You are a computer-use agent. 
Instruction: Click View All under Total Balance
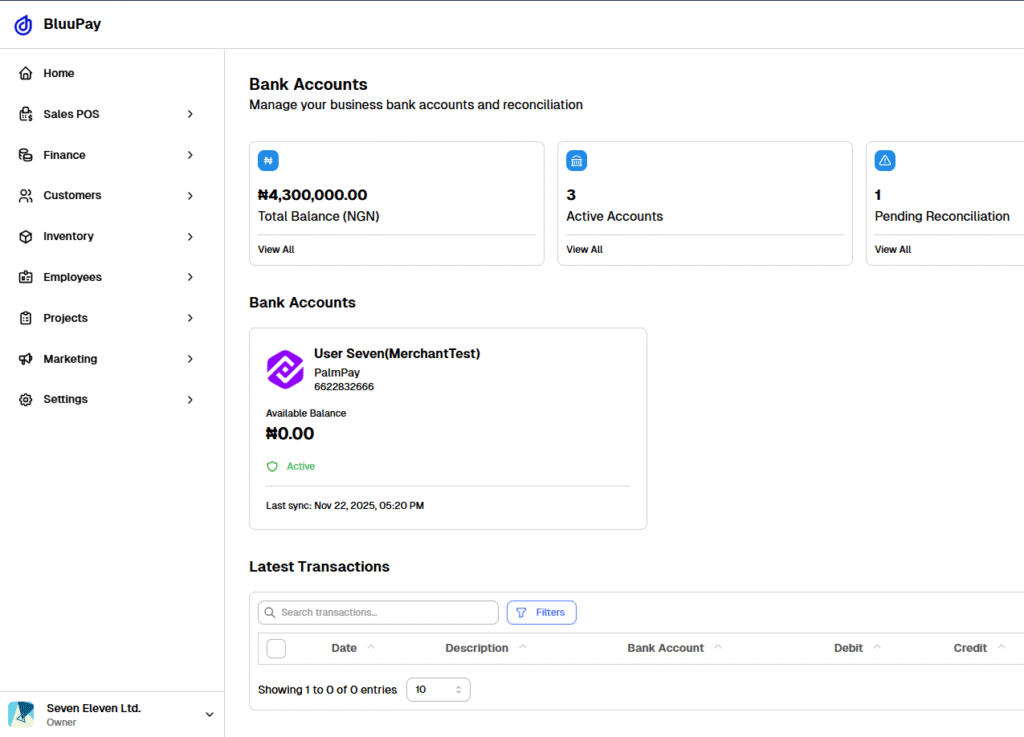click(276, 250)
